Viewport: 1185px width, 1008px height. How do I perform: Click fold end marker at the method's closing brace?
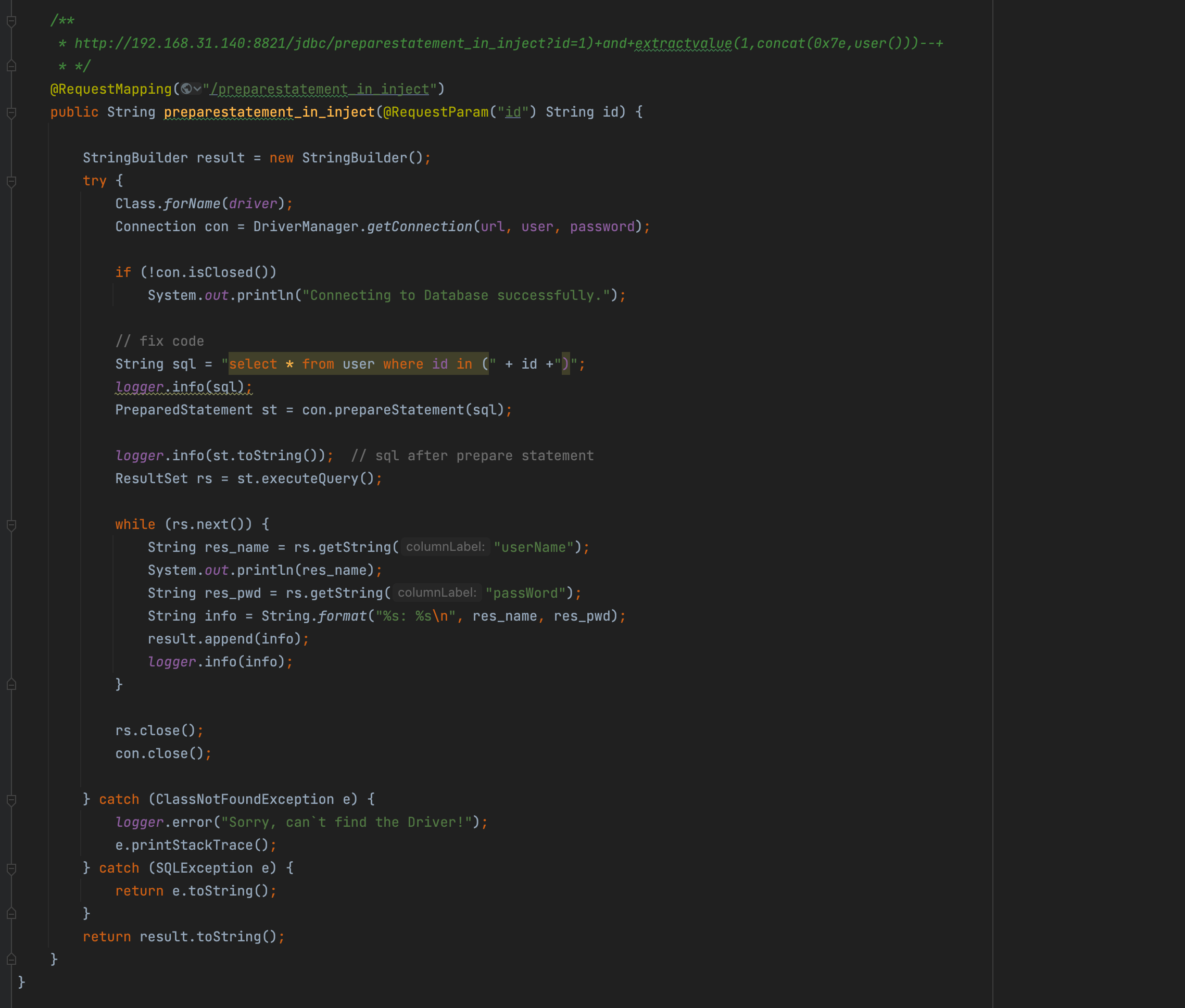pyautogui.click(x=11, y=960)
